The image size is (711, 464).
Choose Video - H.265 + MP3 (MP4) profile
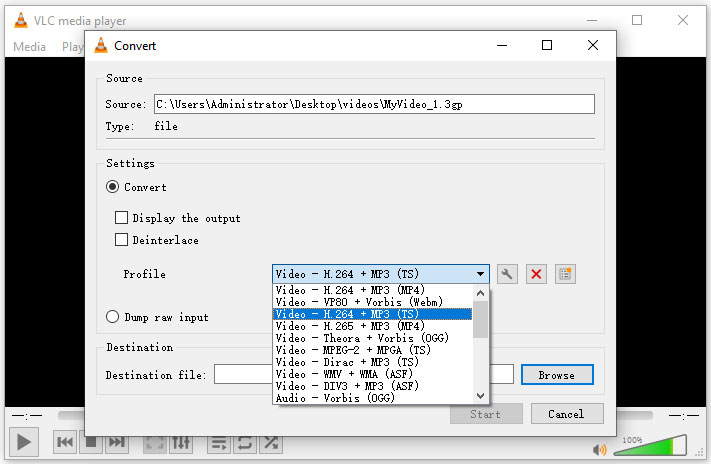click(372, 326)
